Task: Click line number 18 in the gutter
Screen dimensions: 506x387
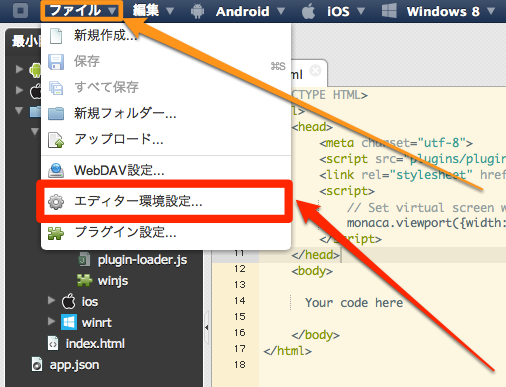Action: coord(240,365)
